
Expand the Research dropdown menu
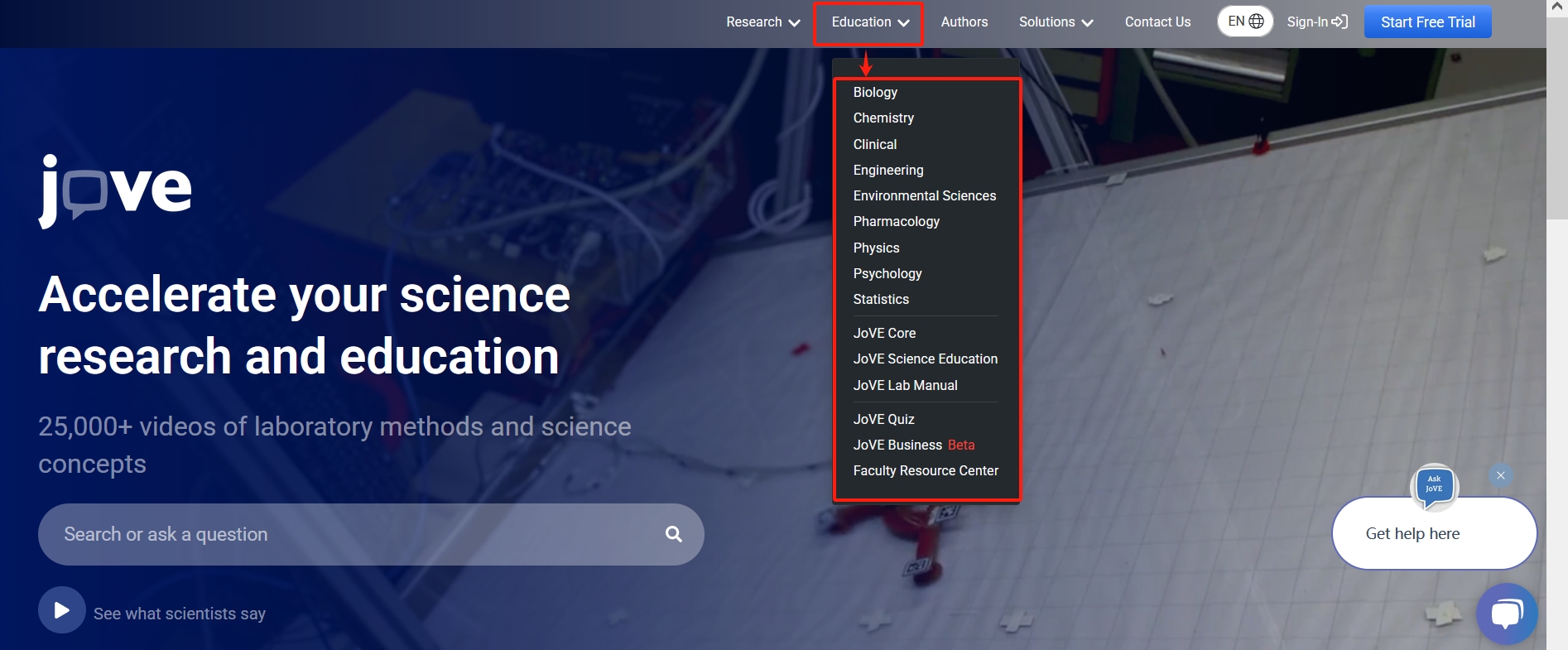(x=762, y=22)
